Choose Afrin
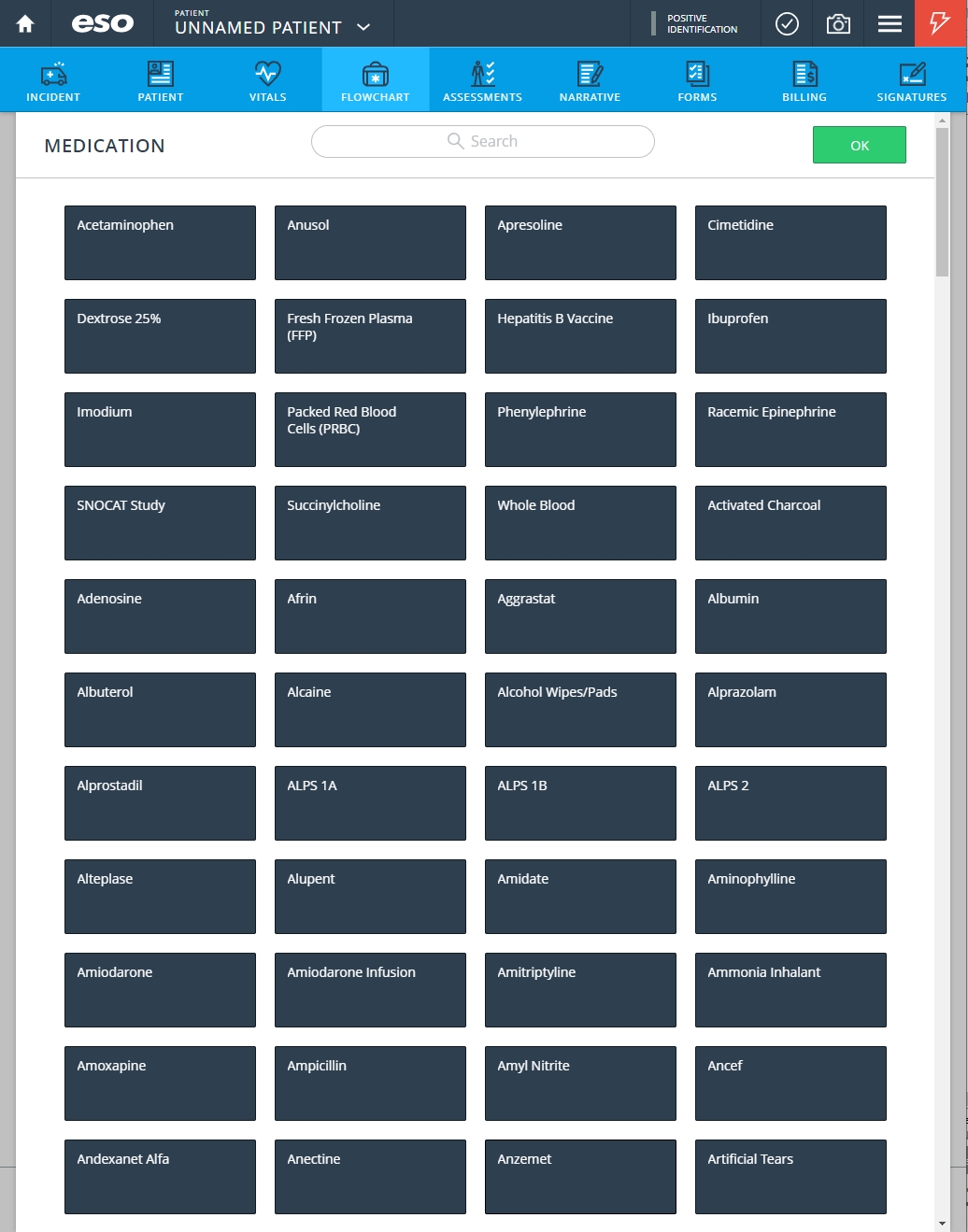968x1232 pixels. click(370, 616)
